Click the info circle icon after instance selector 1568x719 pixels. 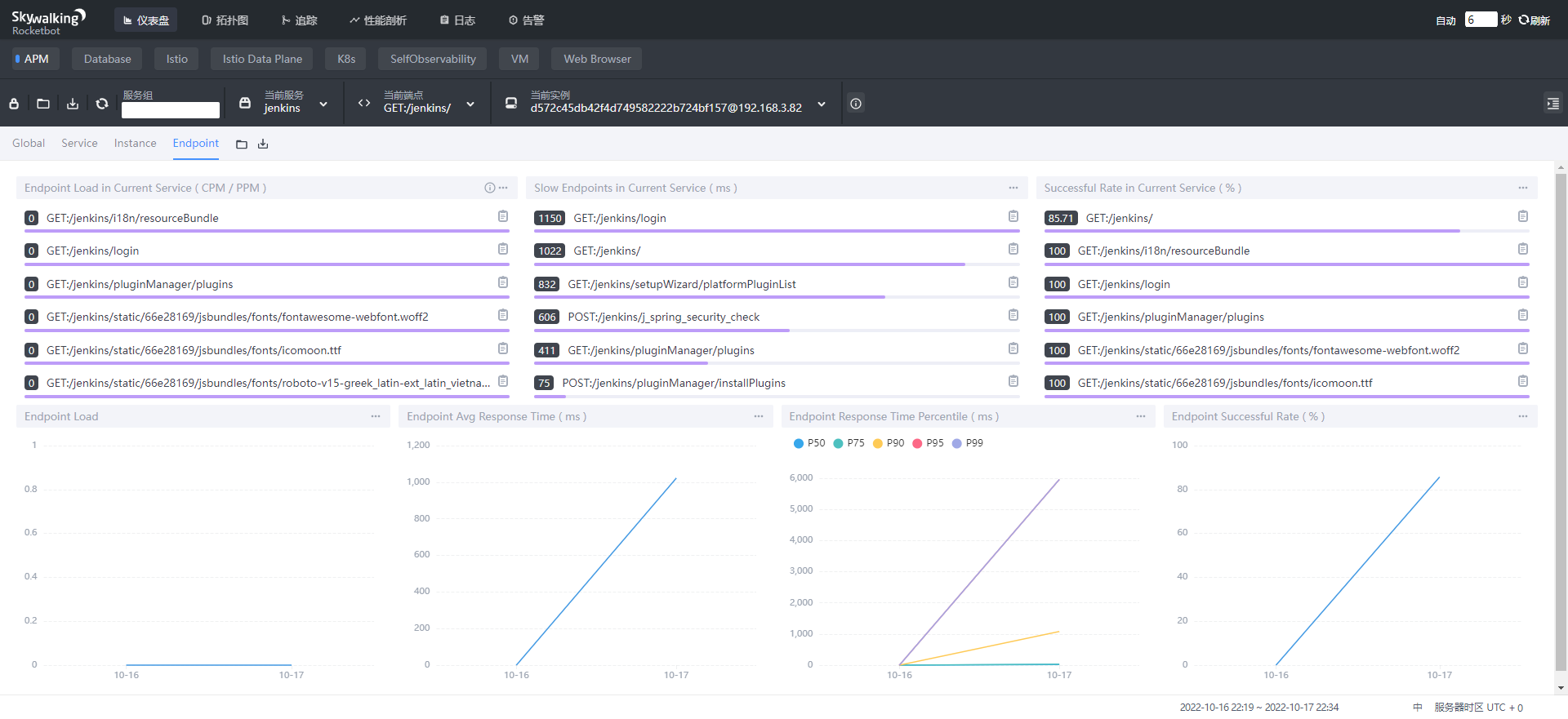click(856, 104)
